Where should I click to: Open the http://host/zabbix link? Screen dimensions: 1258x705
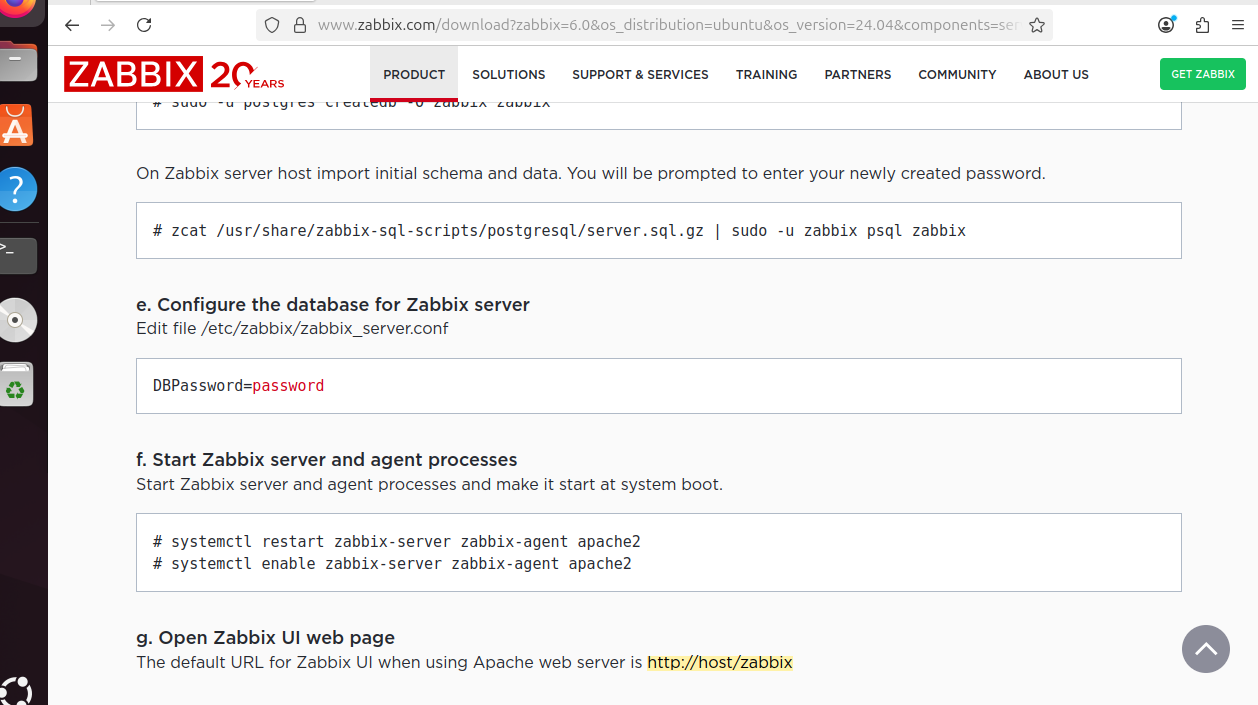tap(720, 662)
